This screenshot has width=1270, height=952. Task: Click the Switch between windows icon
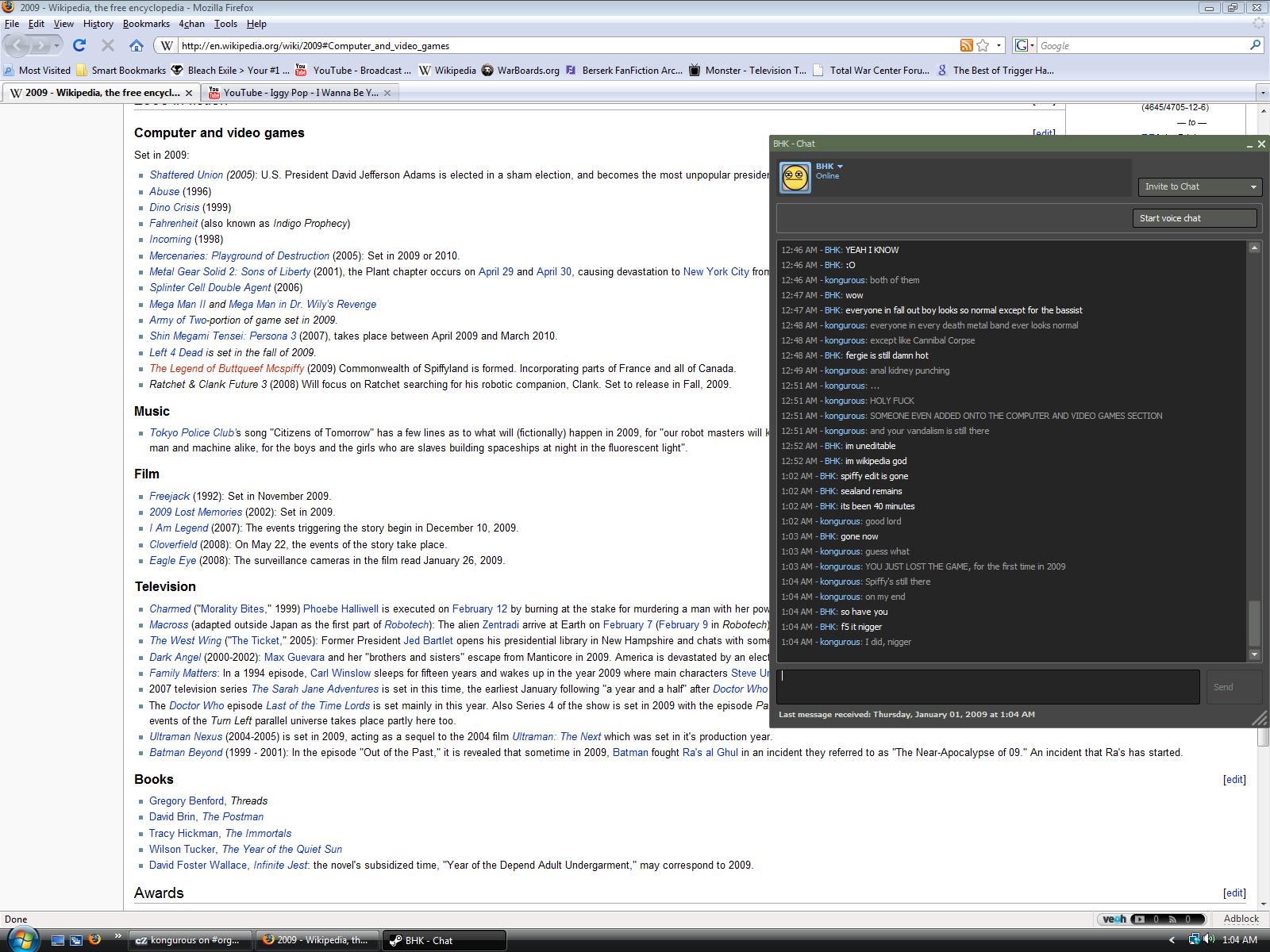pos(76,940)
